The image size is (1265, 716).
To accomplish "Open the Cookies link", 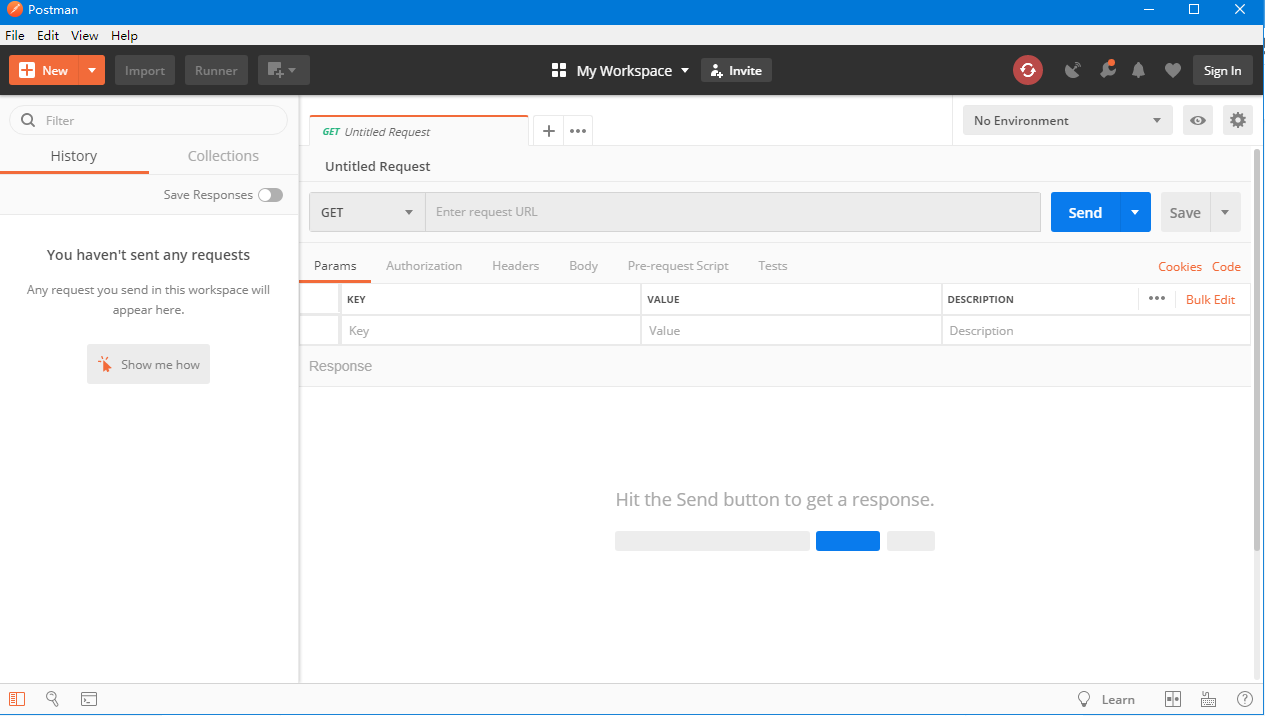I will click(1180, 266).
